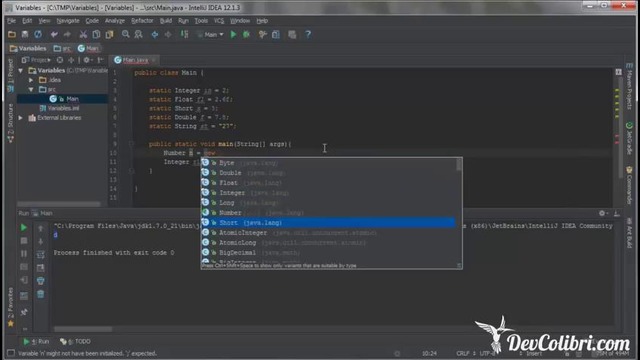Screen dimensions: 640x360
Task: Click the Redo arrow in the toolbar
Action: pos(67,35)
